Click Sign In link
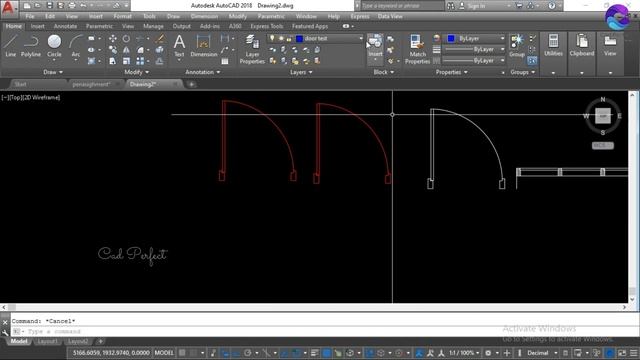 476,6
